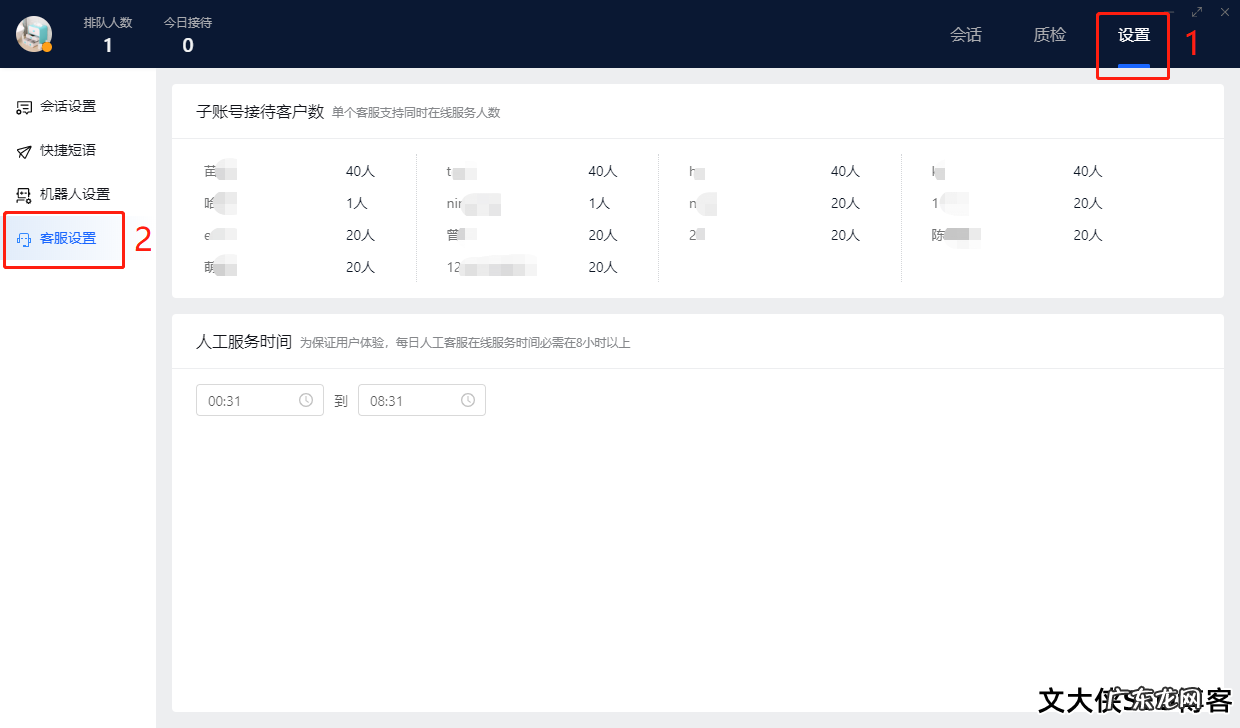Open the clock picker for end time 08:31
Viewport: 1240px width, 728px height.
[x=467, y=399]
